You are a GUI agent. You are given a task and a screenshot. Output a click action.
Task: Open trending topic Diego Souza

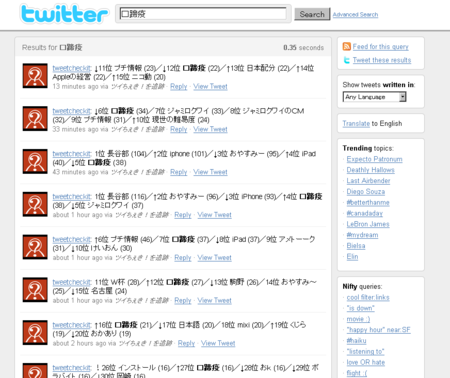366,192
